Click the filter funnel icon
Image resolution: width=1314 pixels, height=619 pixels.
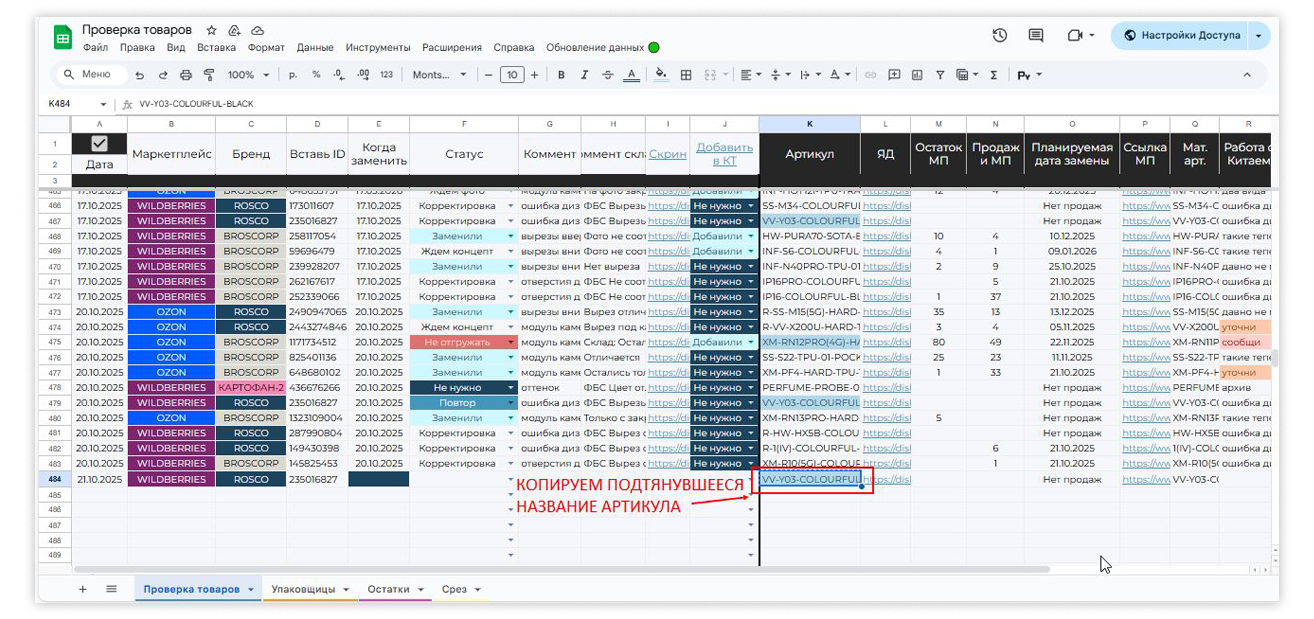(940, 75)
